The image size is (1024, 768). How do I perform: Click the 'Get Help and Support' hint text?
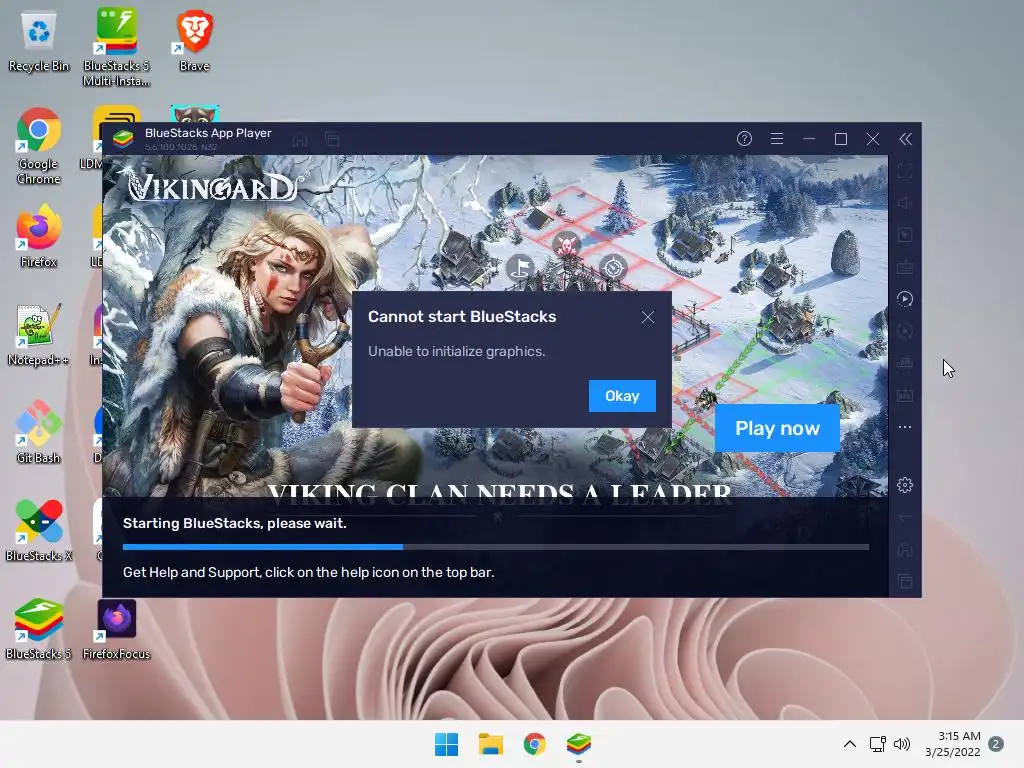click(x=308, y=572)
